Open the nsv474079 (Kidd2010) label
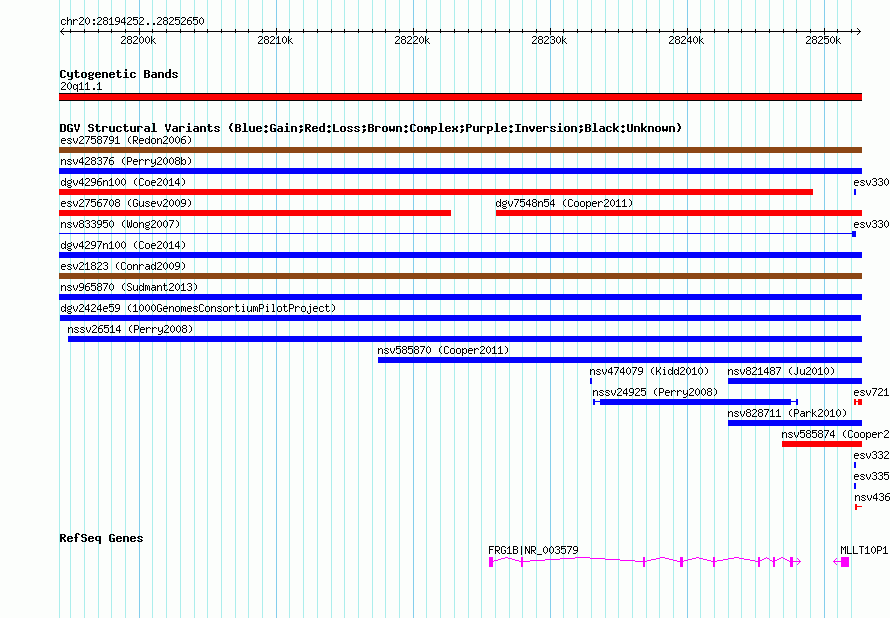 click(x=649, y=371)
